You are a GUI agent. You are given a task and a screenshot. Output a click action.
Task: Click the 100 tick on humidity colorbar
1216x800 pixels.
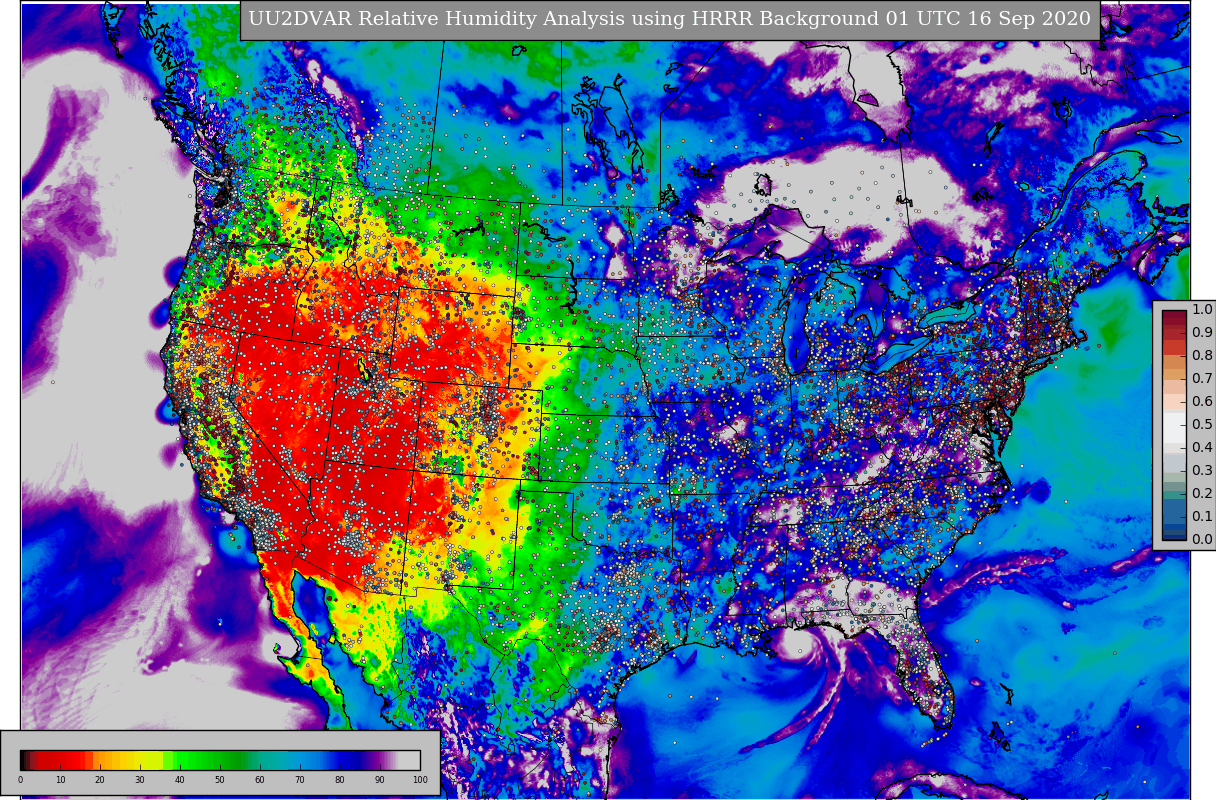pos(420,780)
